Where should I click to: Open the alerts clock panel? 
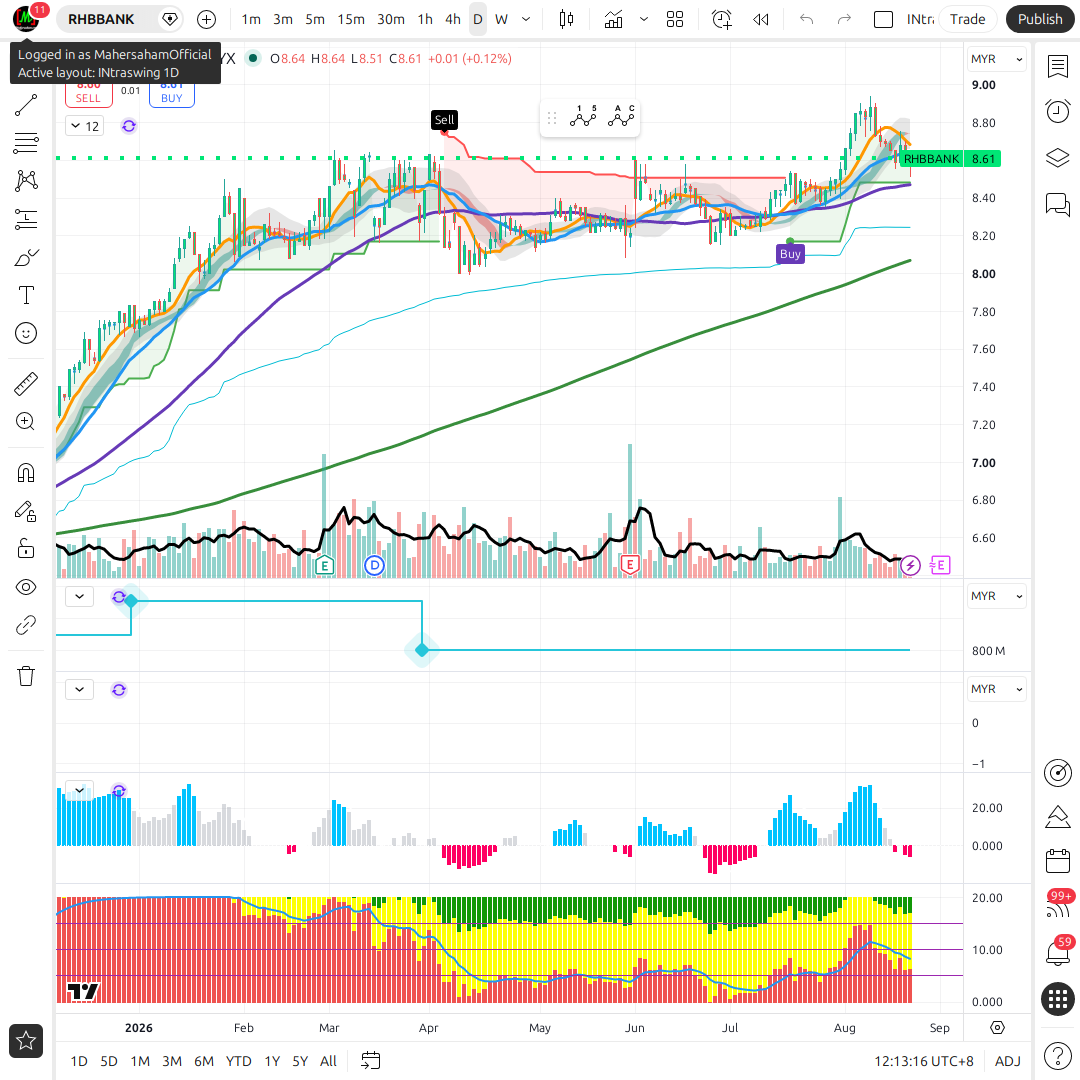click(1058, 111)
